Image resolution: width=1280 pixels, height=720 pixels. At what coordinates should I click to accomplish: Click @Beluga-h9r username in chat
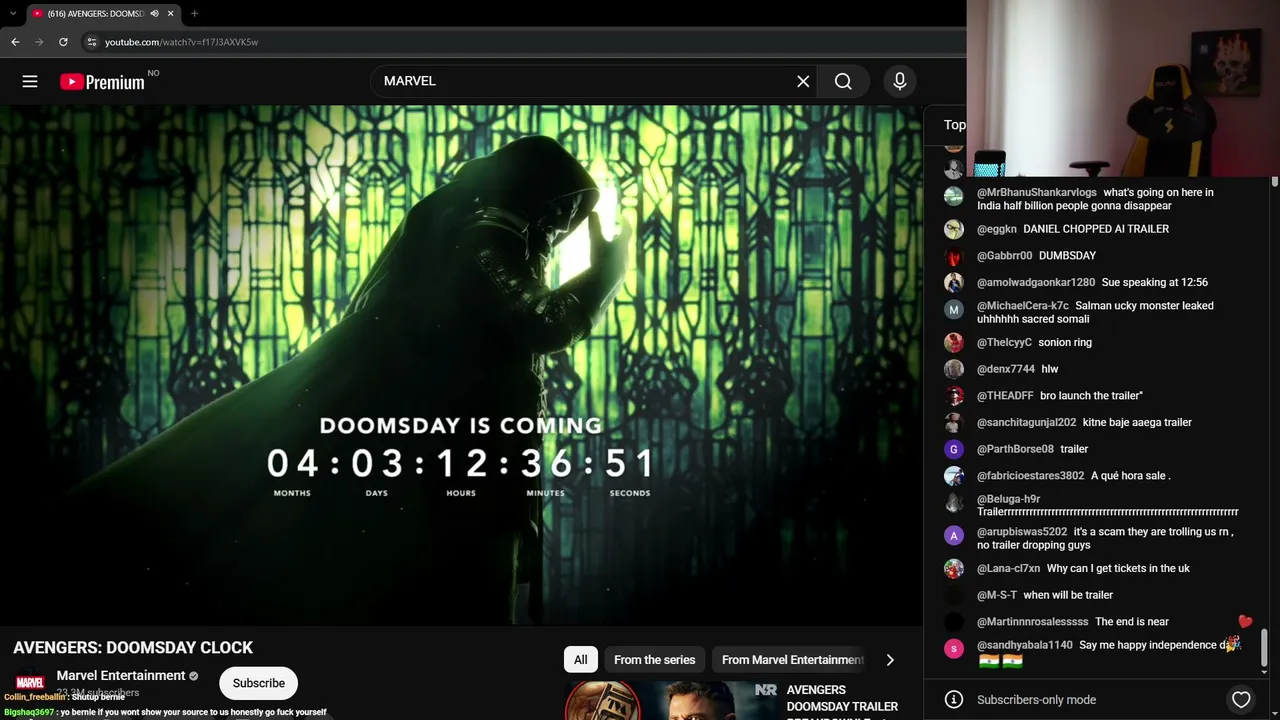coord(1009,499)
